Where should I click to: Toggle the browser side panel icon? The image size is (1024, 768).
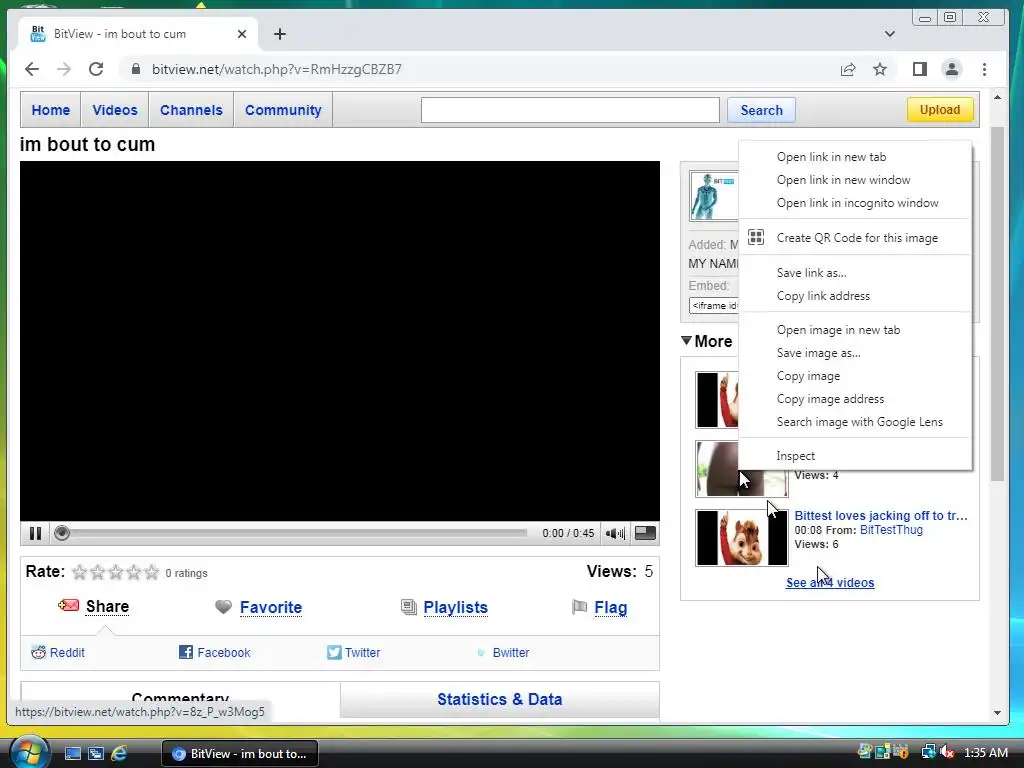(920, 69)
